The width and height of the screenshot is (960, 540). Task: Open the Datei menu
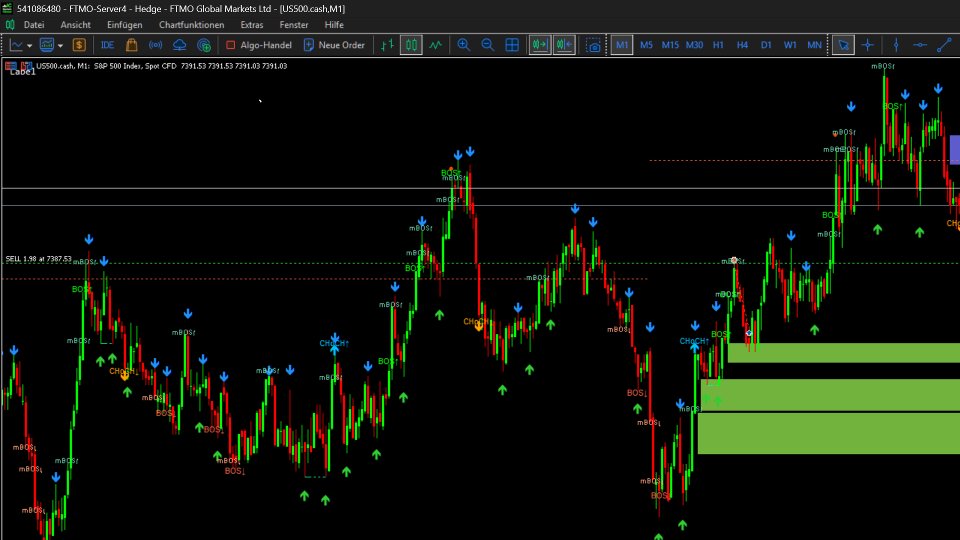(x=34, y=25)
